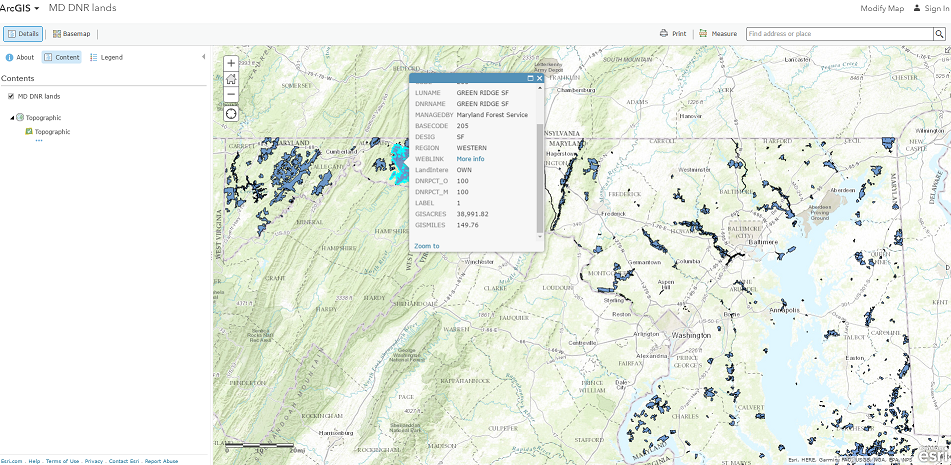Uncheck the MD DNR lands layer
The height and width of the screenshot is (465, 951).
point(11,96)
